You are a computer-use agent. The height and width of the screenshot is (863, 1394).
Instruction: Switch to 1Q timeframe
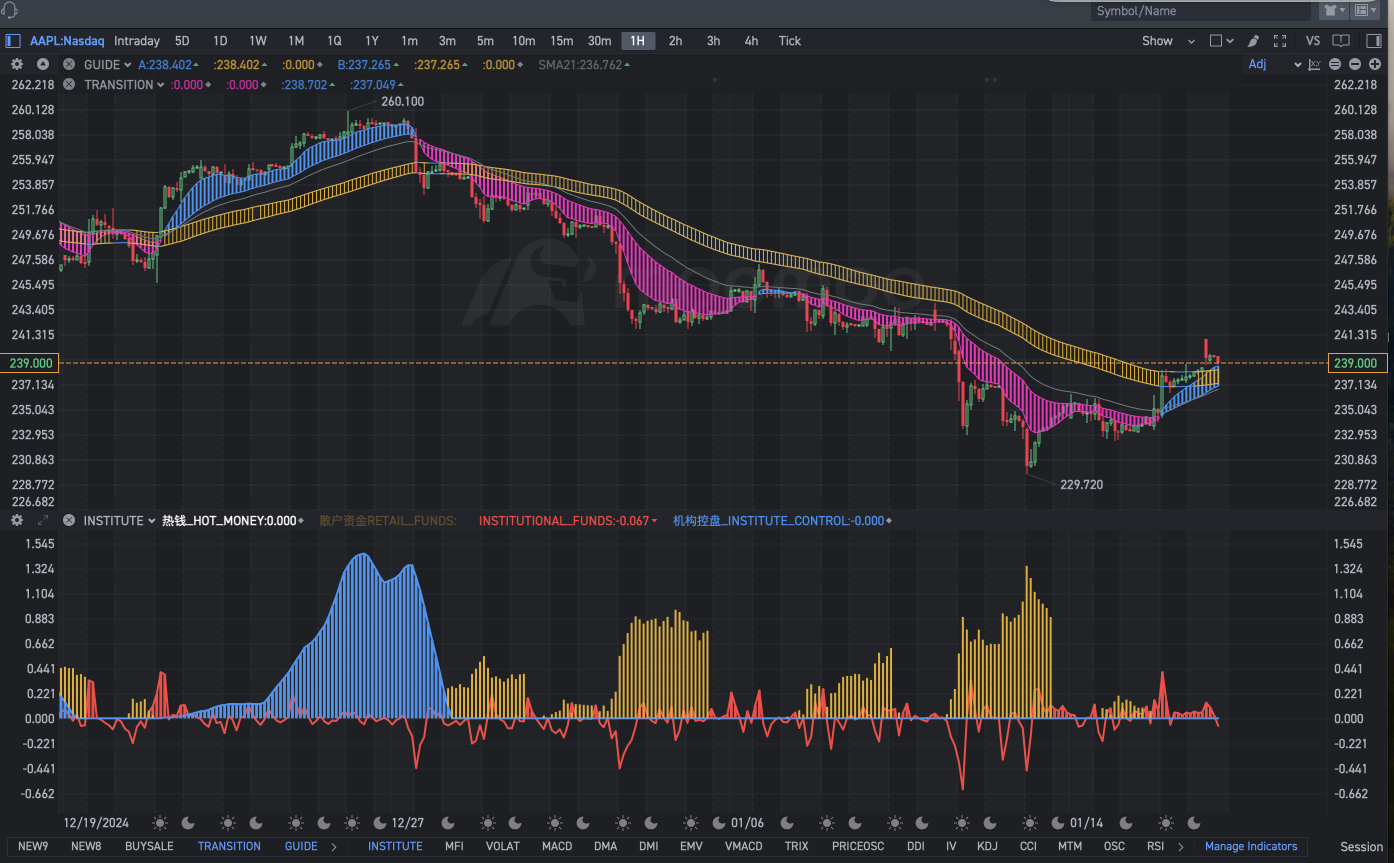point(334,41)
